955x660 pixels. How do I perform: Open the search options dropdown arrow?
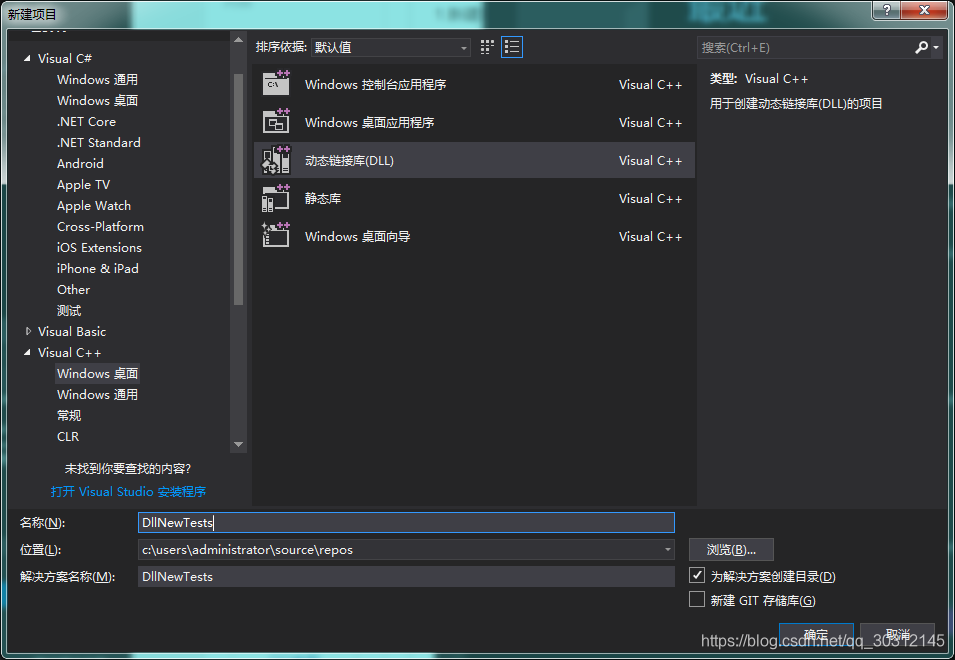[936, 47]
